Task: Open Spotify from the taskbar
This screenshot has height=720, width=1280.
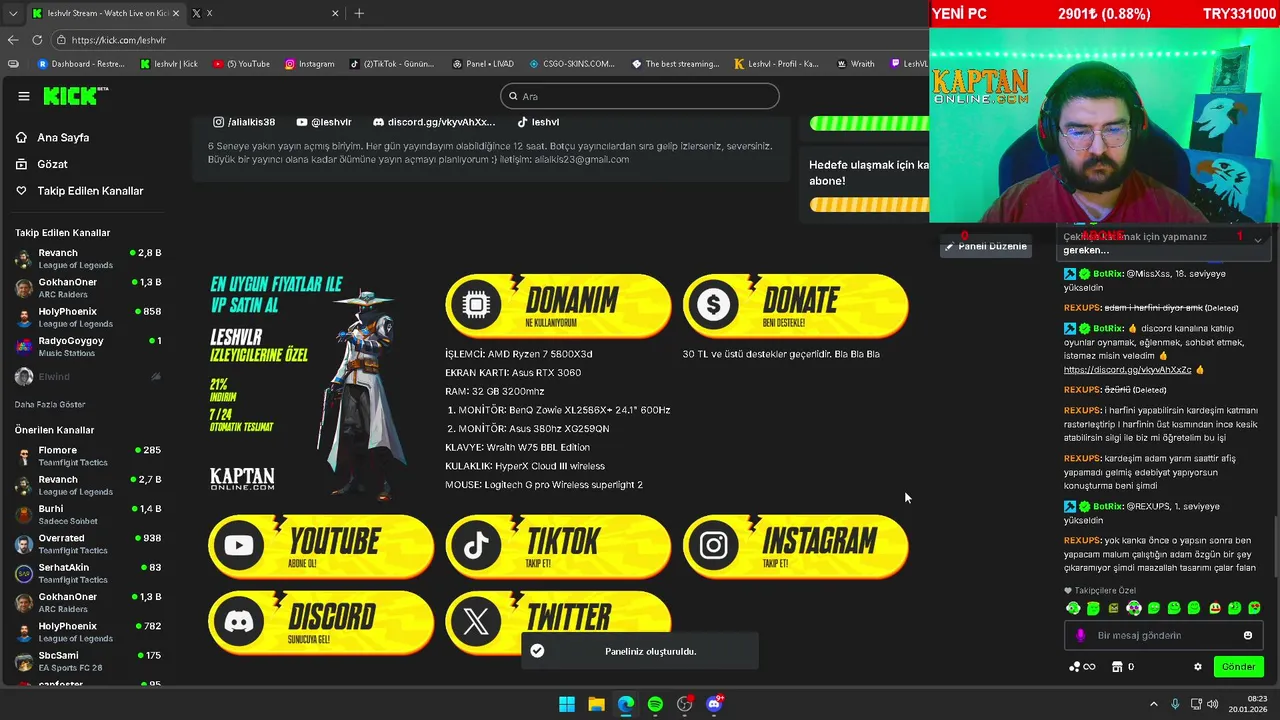Action: 655,704
